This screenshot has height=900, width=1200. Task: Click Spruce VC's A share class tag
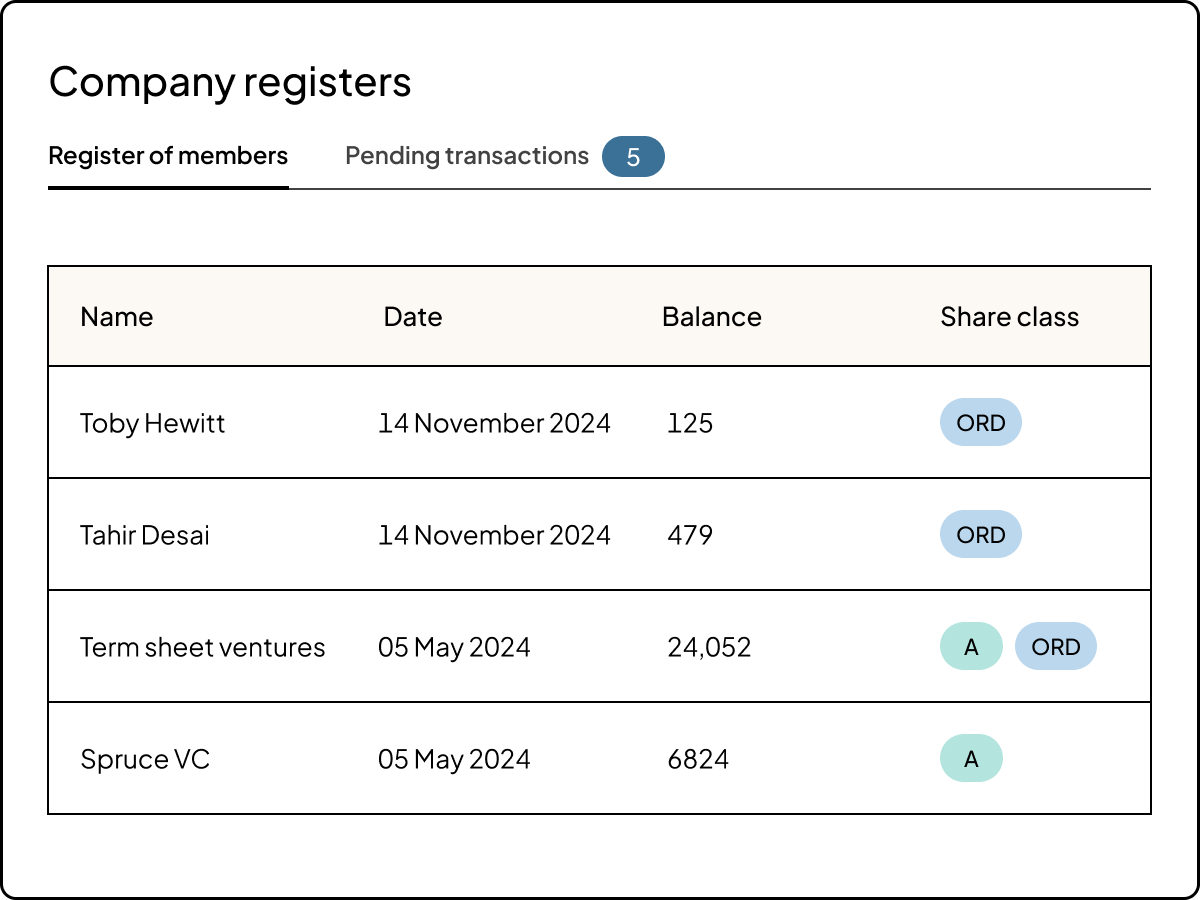pyautogui.click(x=970, y=759)
